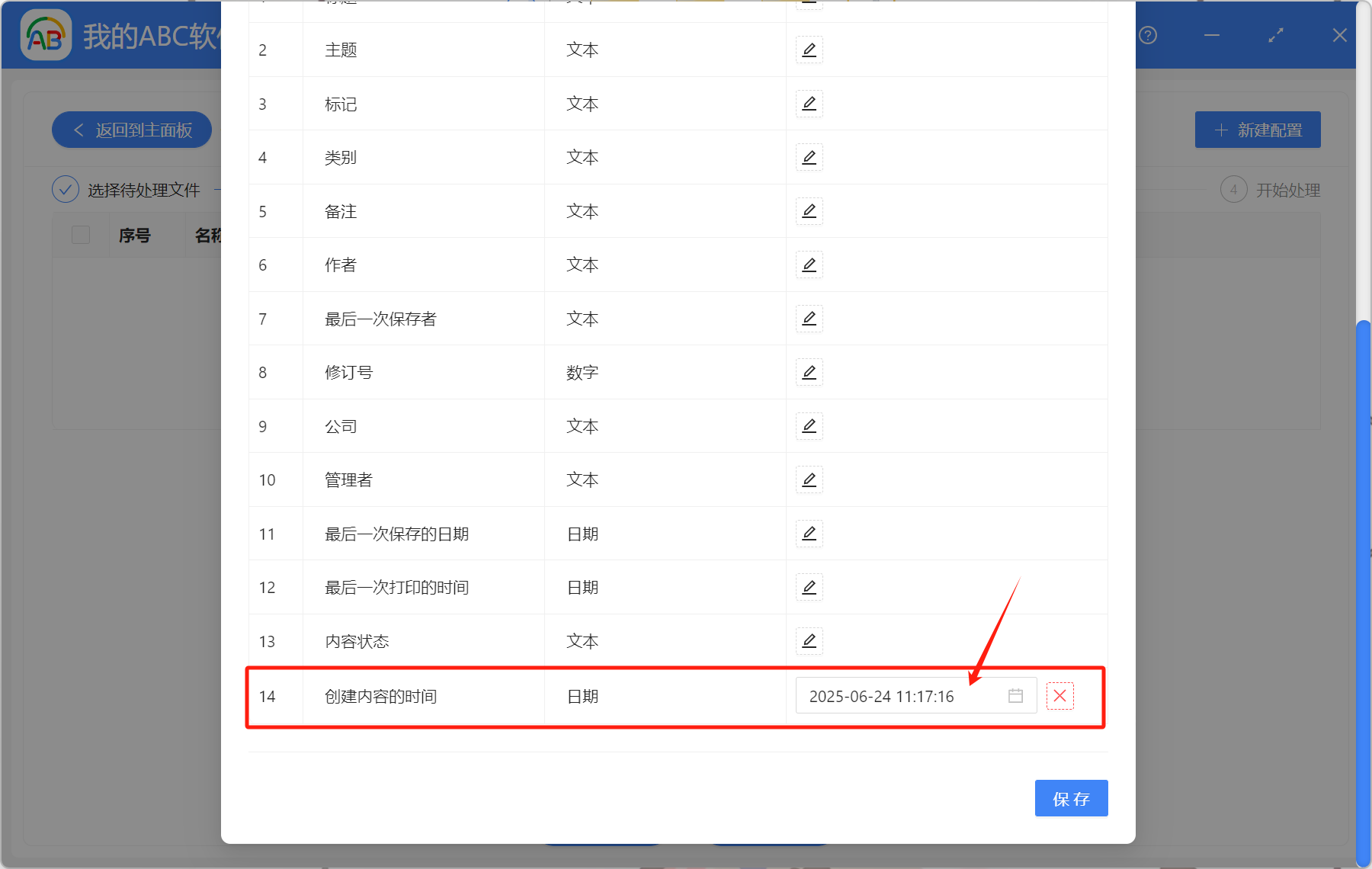
Task: Open the calendar picker in 创建内容的时间 row
Action: point(1015,695)
